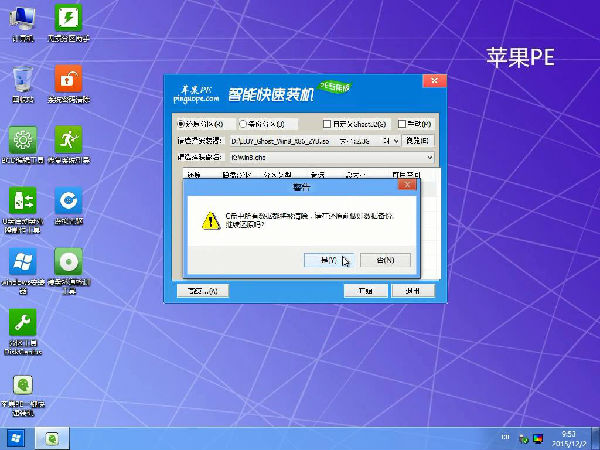The image size is (600, 450).
Task: Click the installer app on the taskbar
Action: click(52, 439)
